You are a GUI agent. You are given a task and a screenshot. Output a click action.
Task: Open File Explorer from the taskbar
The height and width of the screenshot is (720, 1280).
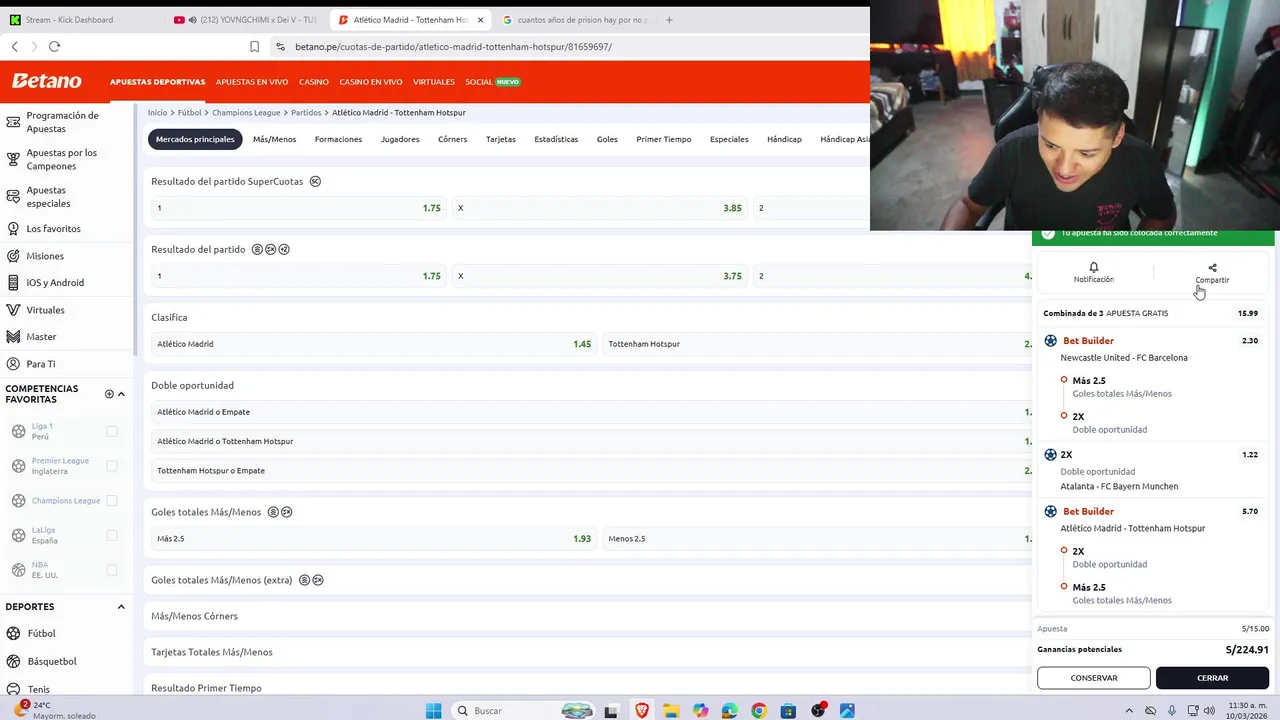(670, 710)
